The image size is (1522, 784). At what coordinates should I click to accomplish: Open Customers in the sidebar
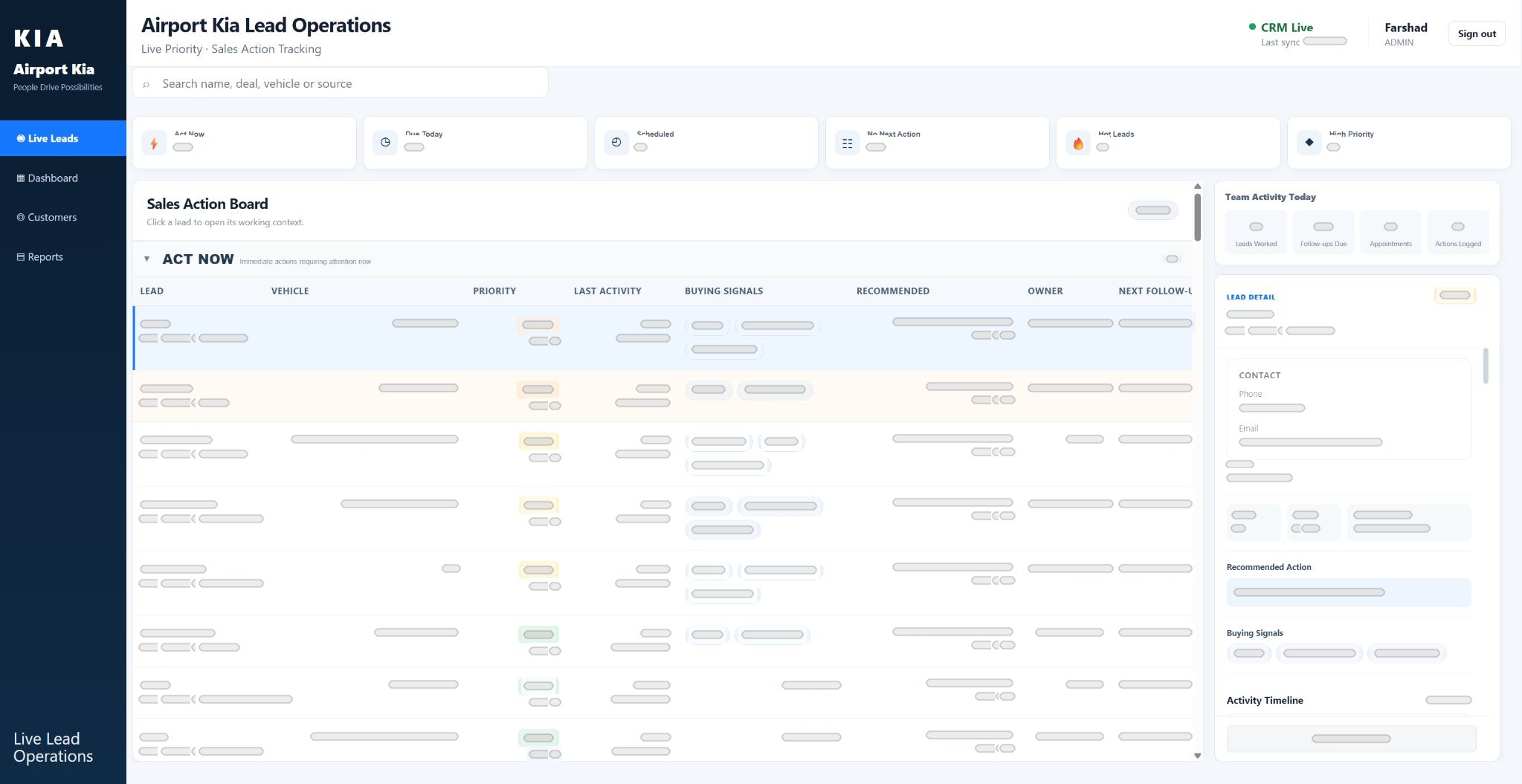[x=63, y=217]
